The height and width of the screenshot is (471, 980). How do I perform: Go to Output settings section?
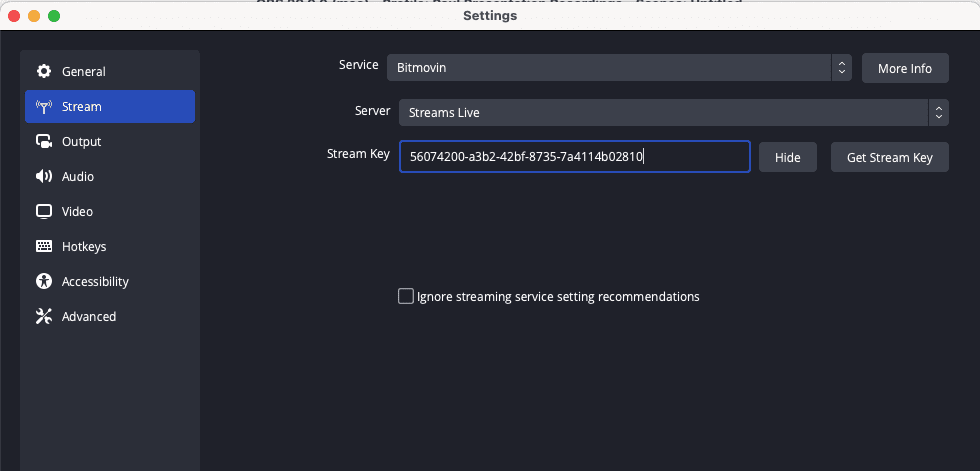(x=110, y=142)
